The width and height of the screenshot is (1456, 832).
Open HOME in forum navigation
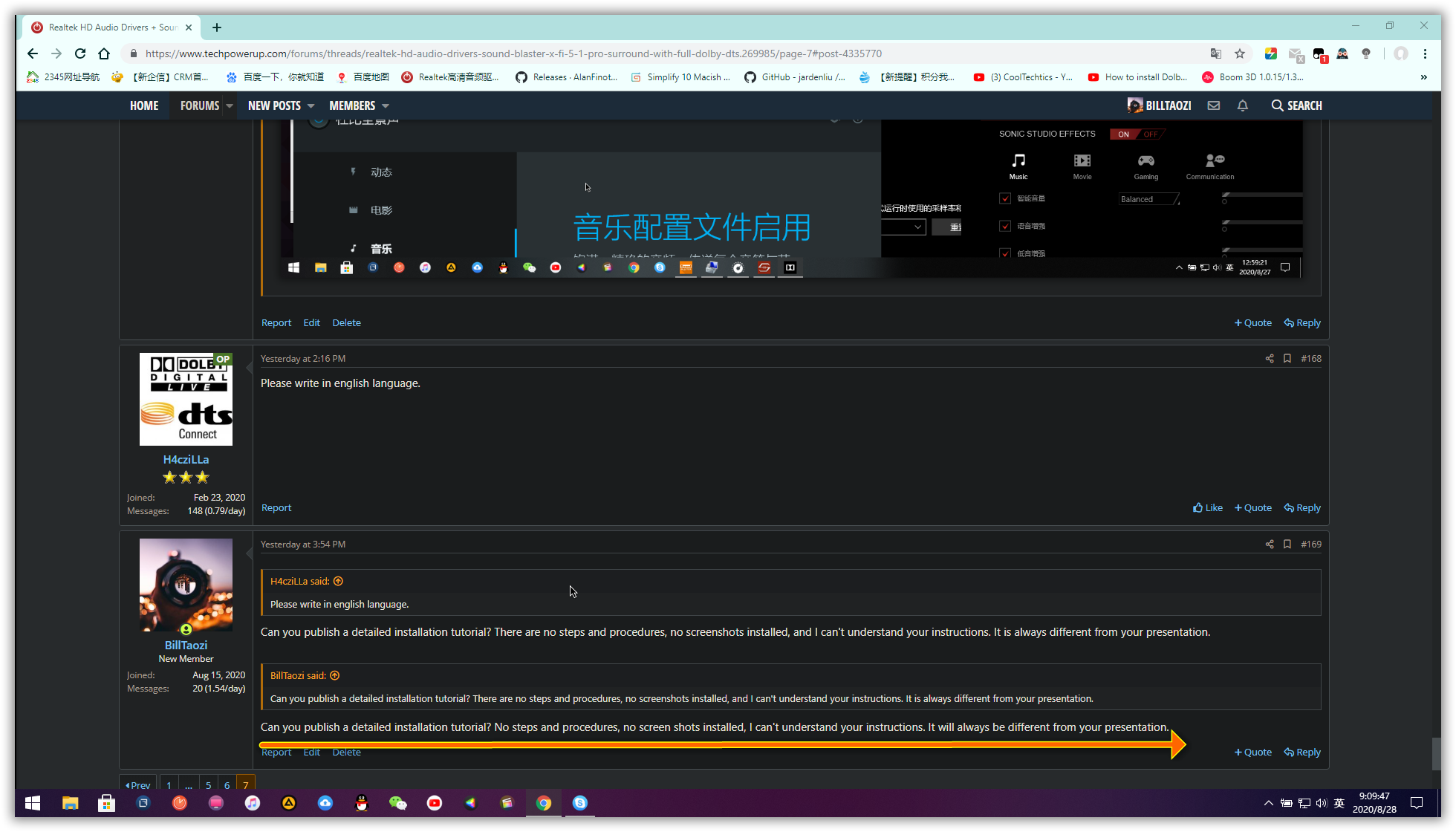click(144, 105)
